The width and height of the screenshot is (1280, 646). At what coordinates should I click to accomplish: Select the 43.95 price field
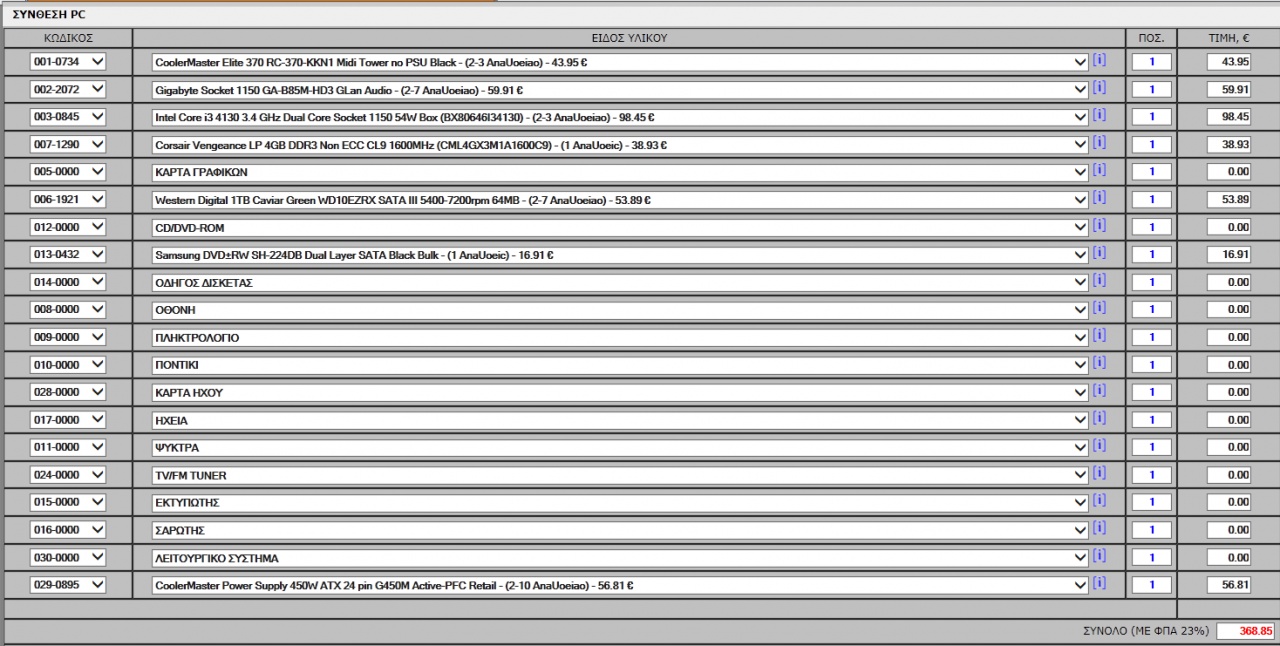point(1229,62)
